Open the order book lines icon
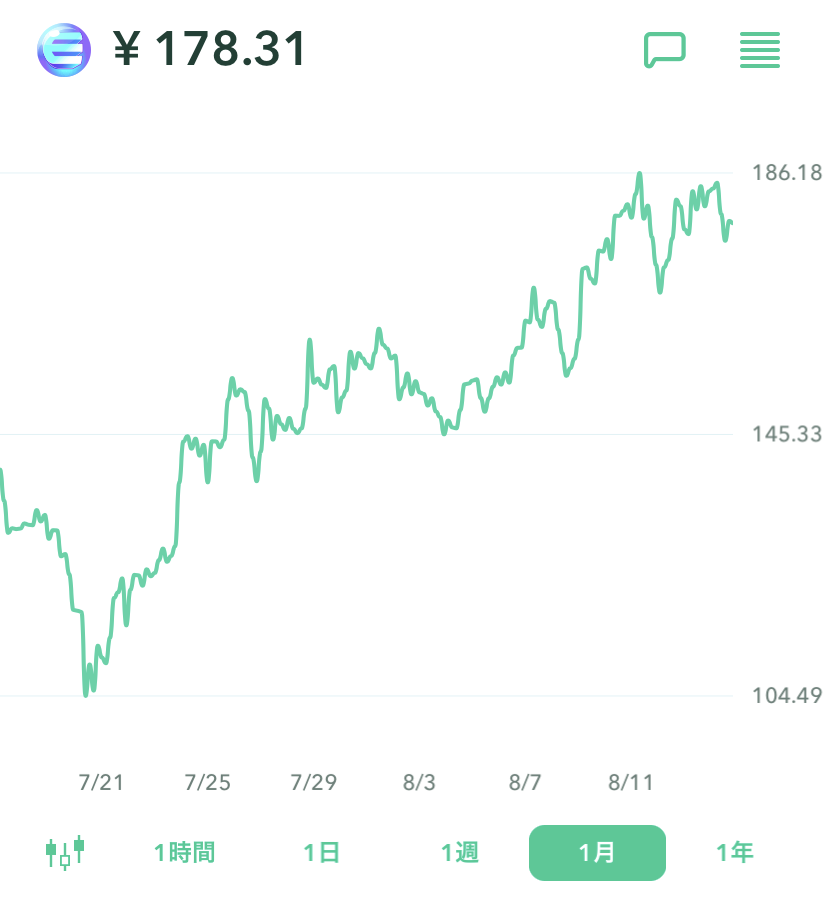 760,50
